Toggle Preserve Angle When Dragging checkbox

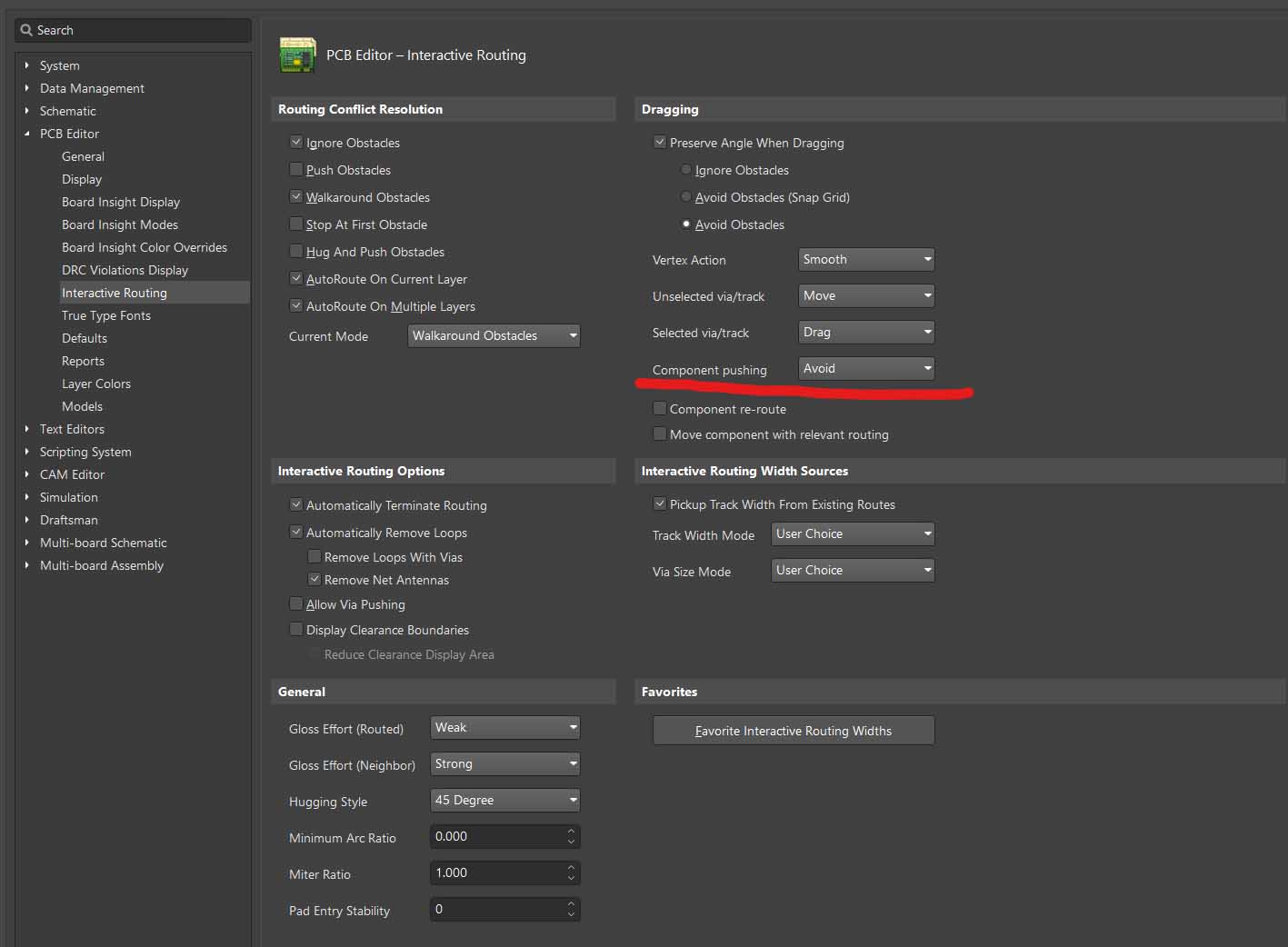coord(660,143)
